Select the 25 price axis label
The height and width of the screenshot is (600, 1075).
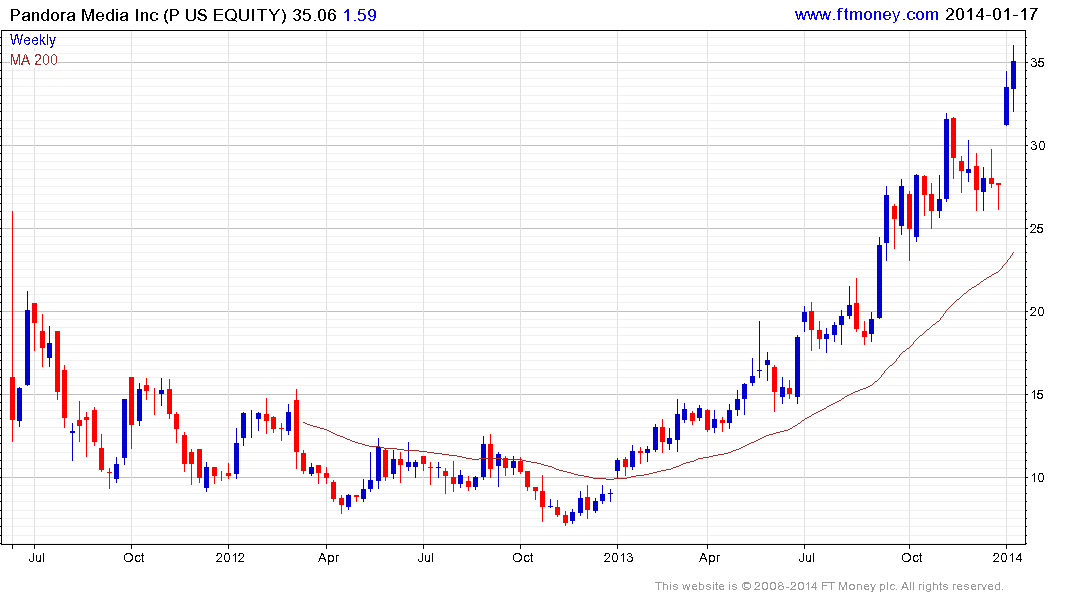[1039, 229]
